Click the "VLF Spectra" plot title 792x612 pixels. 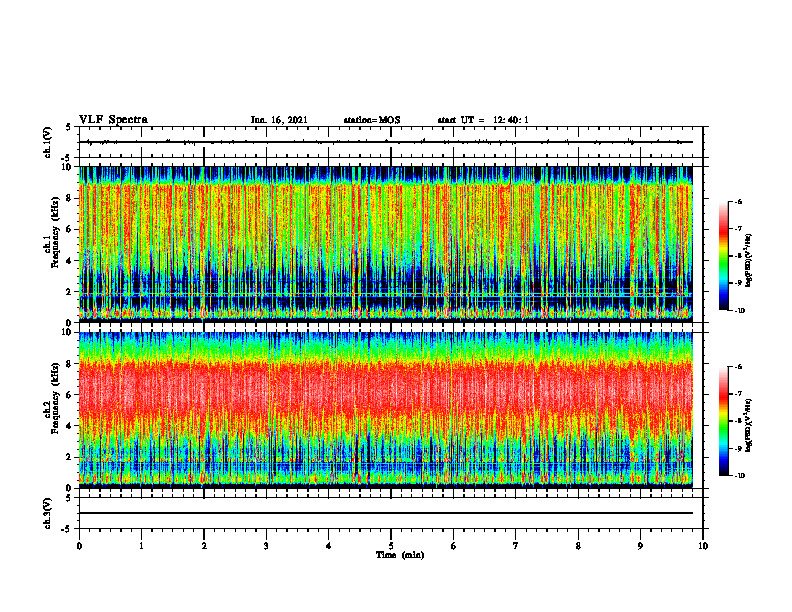[113, 120]
